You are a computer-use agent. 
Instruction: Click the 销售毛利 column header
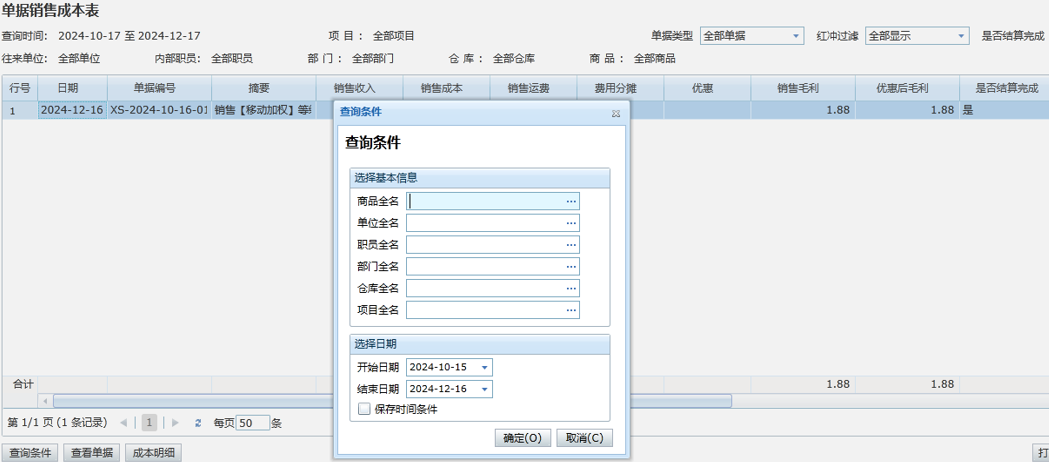(x=798, y=88)
